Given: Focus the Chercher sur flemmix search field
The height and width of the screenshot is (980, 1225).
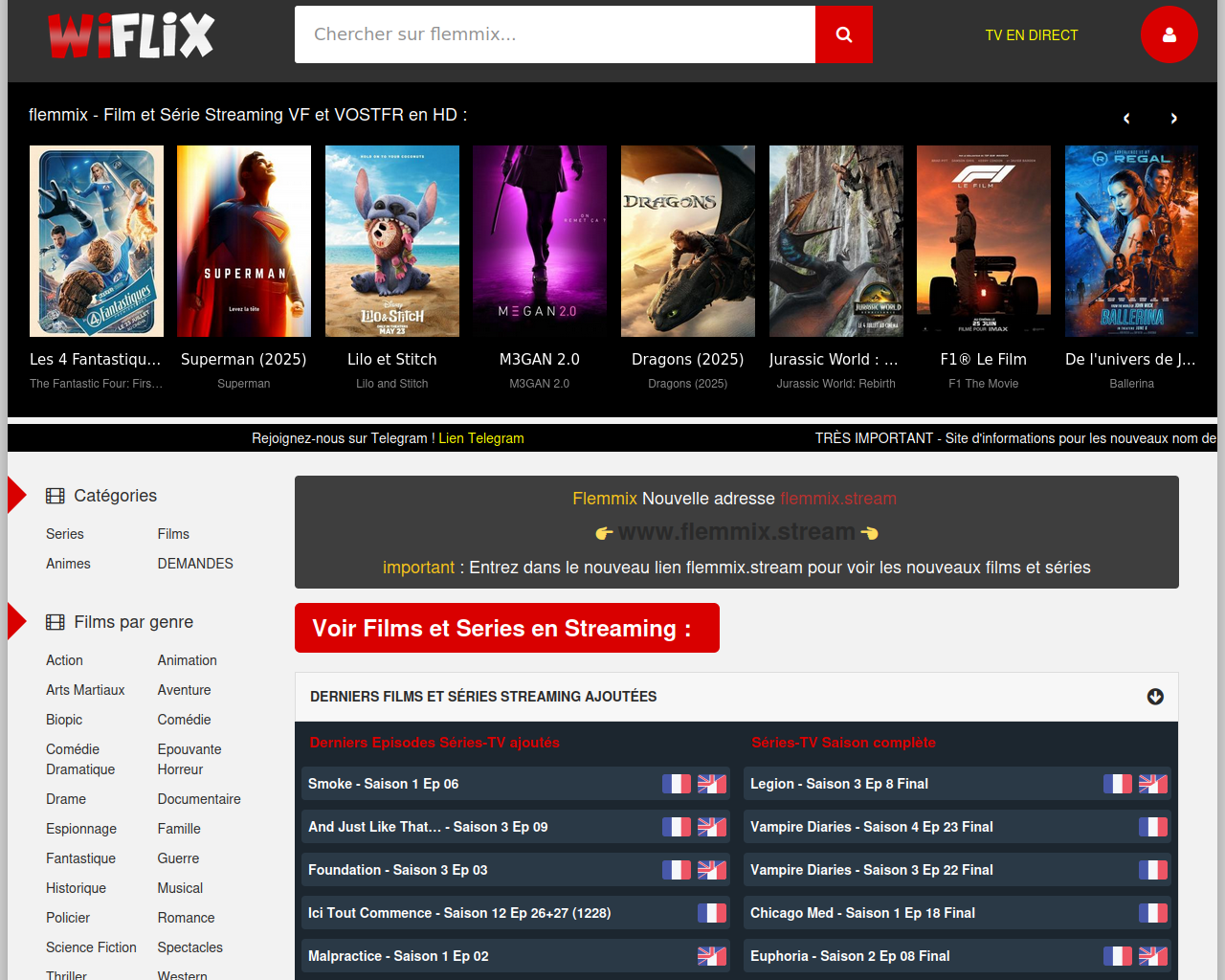Looking at the screenshot, I should [x=555, y=34].
